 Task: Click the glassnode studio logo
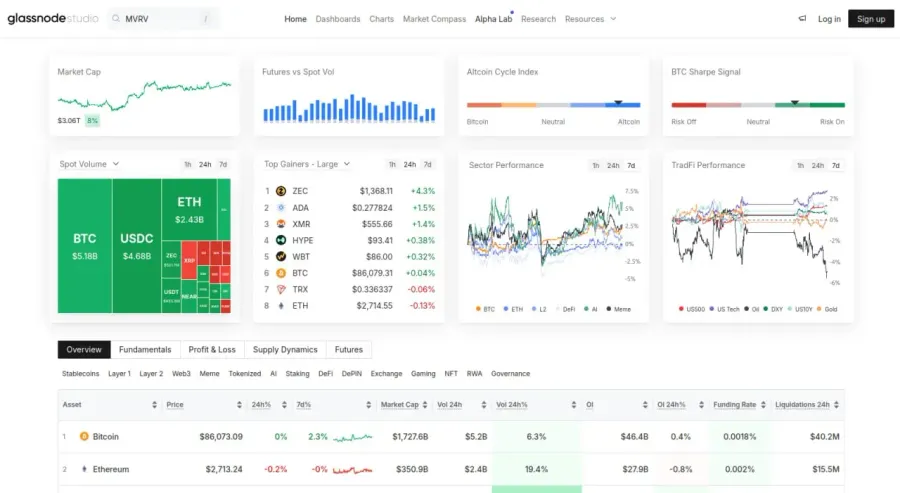[x=53, y=18]
